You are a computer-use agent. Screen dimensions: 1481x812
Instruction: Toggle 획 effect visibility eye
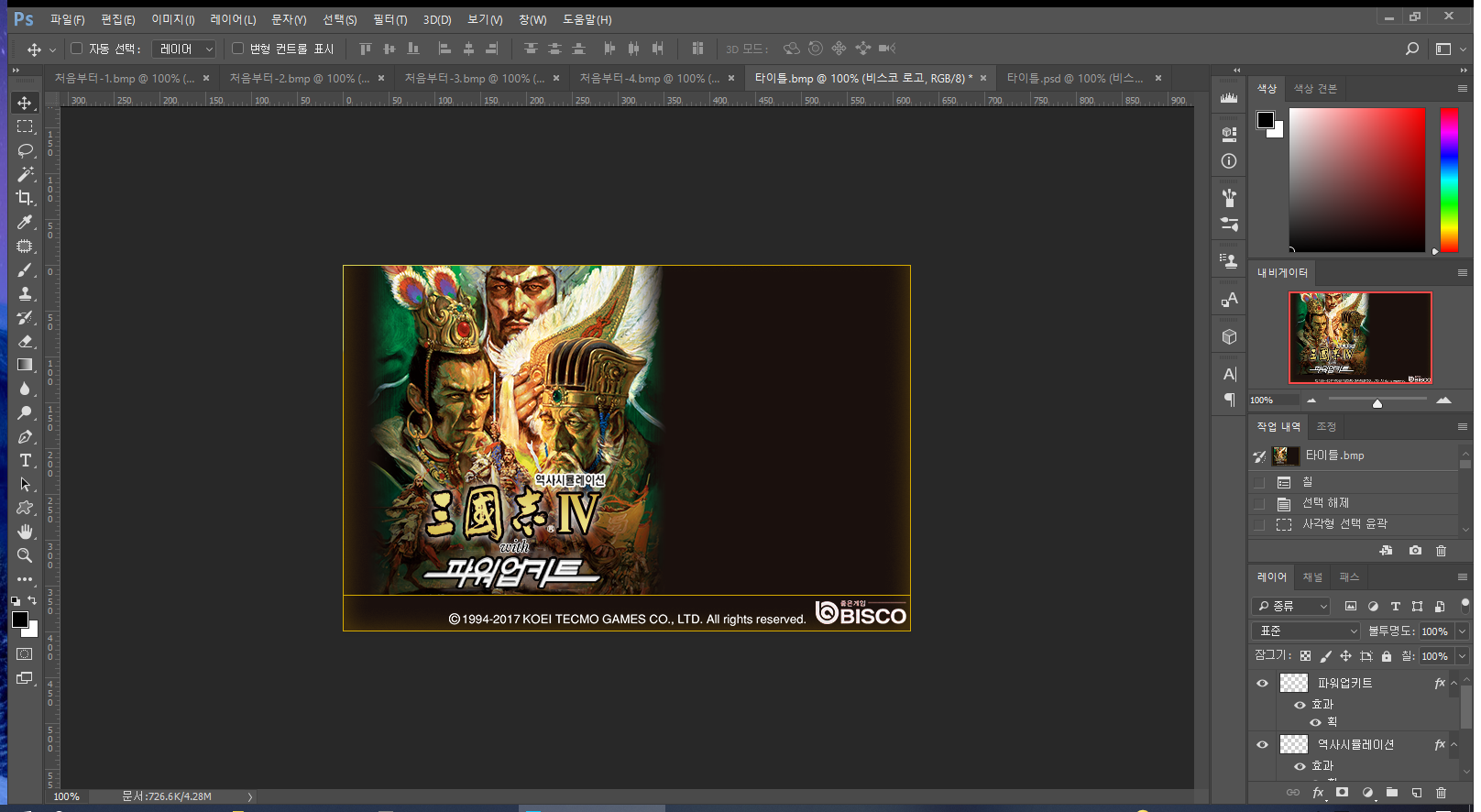[x=1315, y=722]
